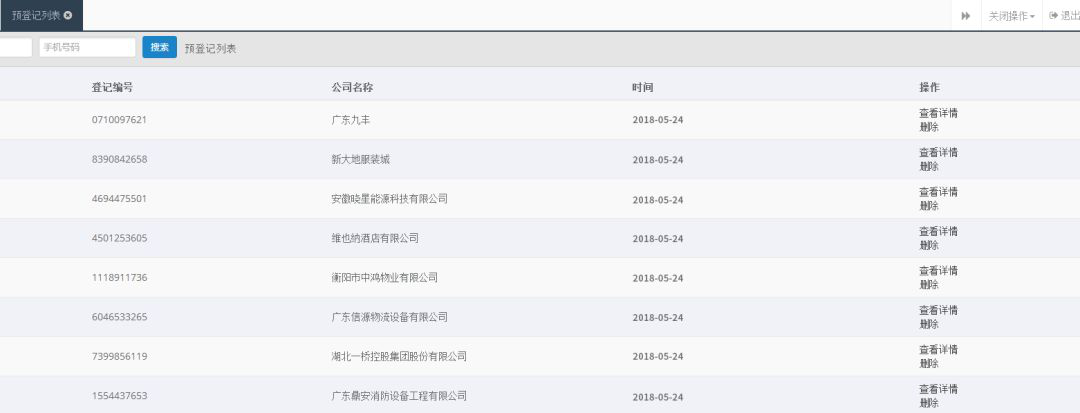Delete the 广东九丰 record
The width and height of the screenshot is (1080, 413).
[928, 127]
